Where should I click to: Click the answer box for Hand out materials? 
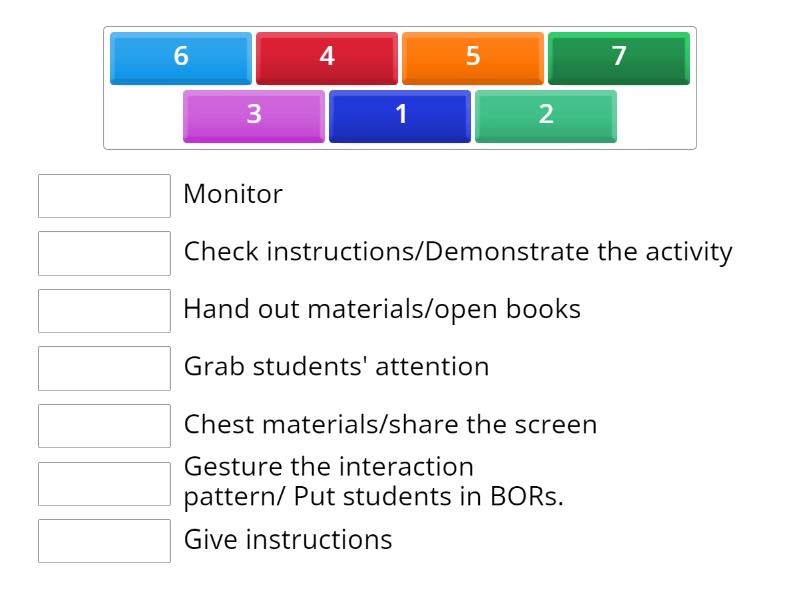pyautogui.click(x=104, y=310)
